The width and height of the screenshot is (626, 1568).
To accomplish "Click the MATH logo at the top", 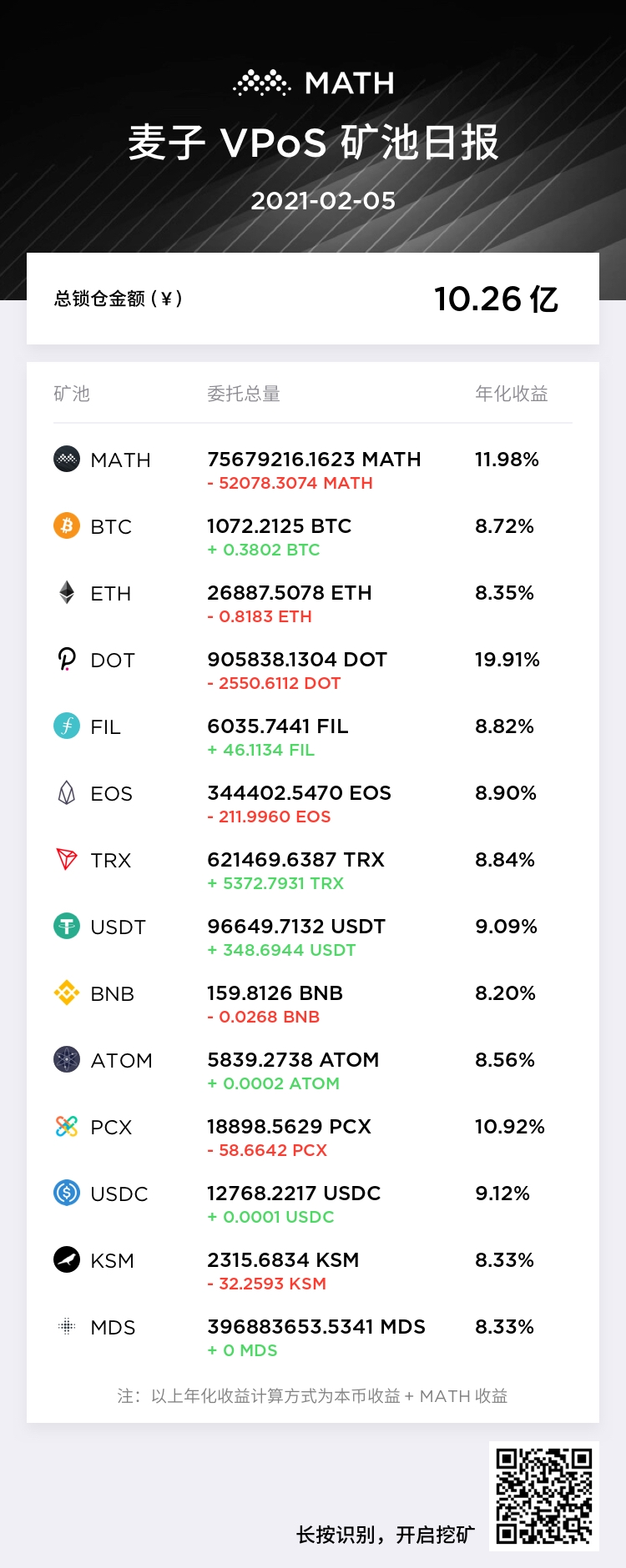I will coord(314,83).
